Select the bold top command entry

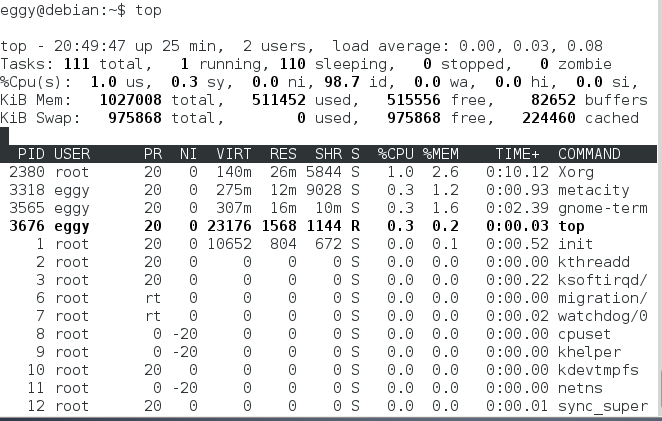(571, 226)
